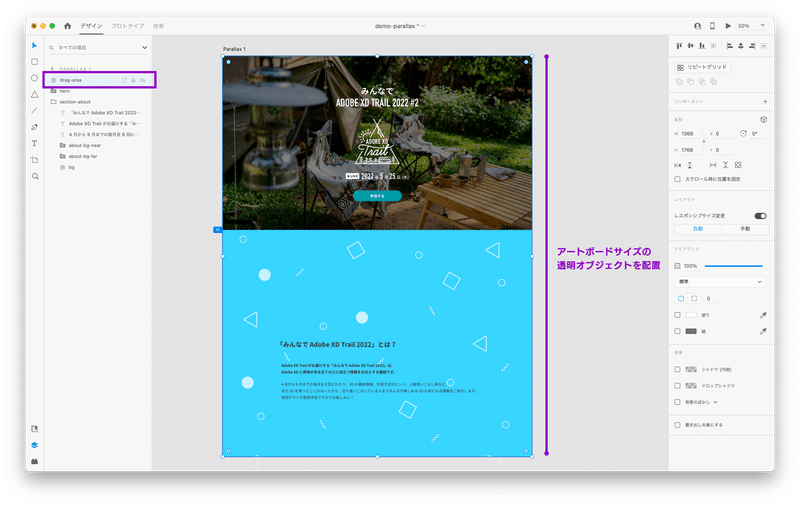Select the Rectangle tool
Viewport: 800px width, 505px height.
pos(34,62)
